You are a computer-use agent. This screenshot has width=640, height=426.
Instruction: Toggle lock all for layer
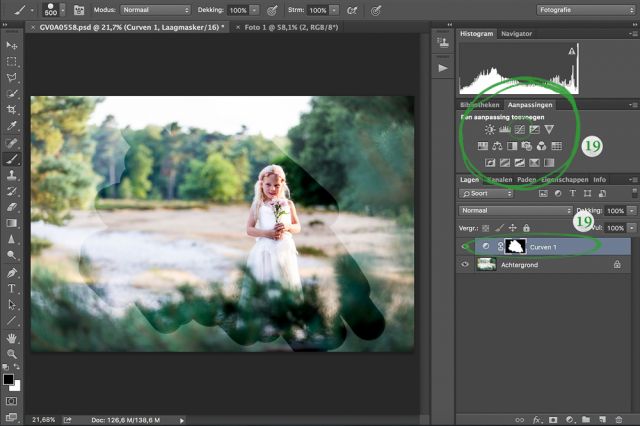coord(526,228)
